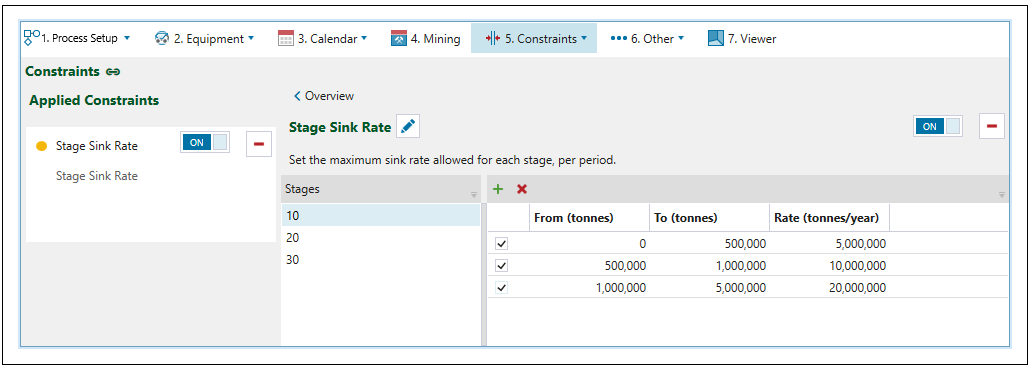Click the From (tonnes) column header

coord(589,217)
